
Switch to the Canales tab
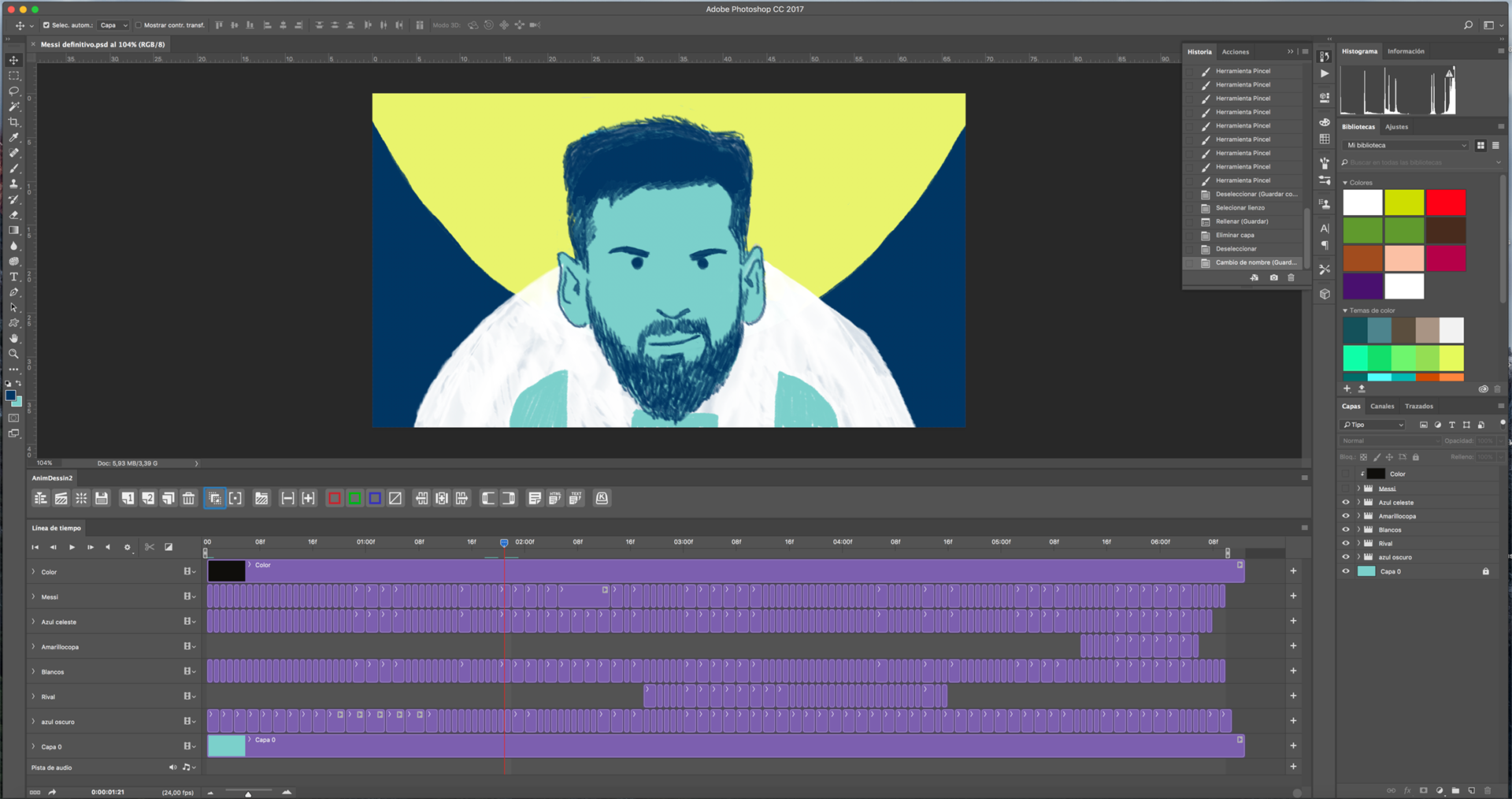tap(1382, 407)
